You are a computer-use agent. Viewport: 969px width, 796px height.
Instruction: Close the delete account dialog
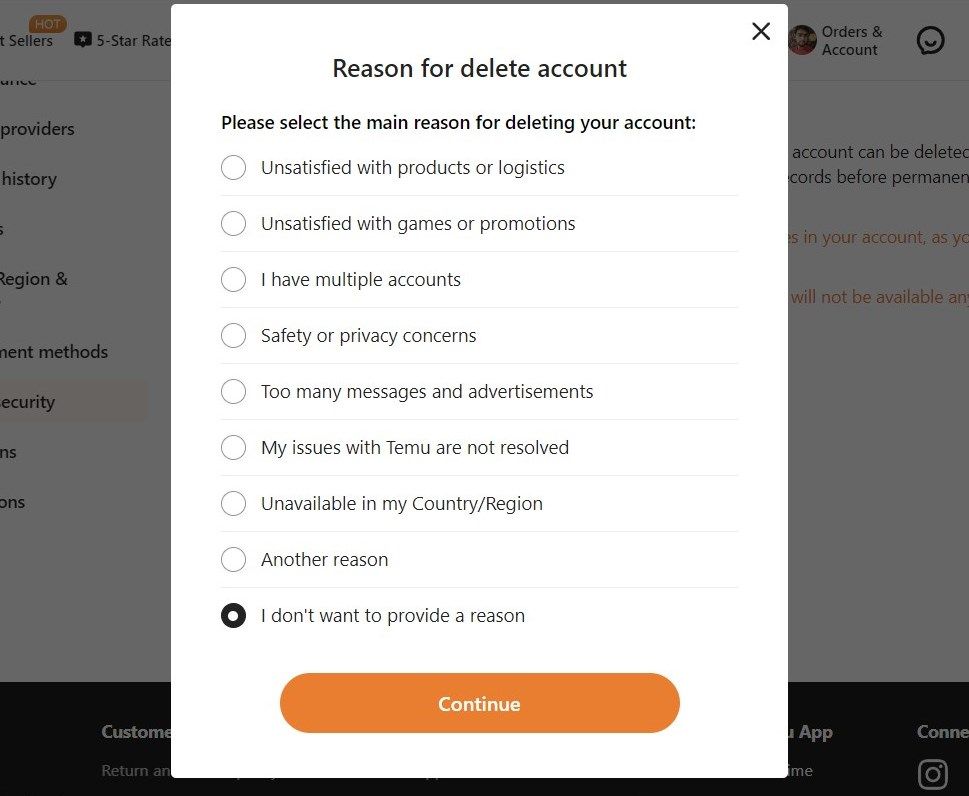click(760, 31)
